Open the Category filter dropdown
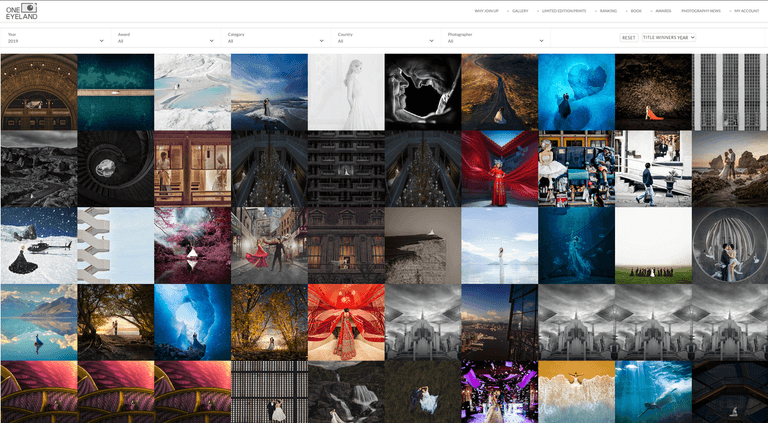 (x=275, y=41)
